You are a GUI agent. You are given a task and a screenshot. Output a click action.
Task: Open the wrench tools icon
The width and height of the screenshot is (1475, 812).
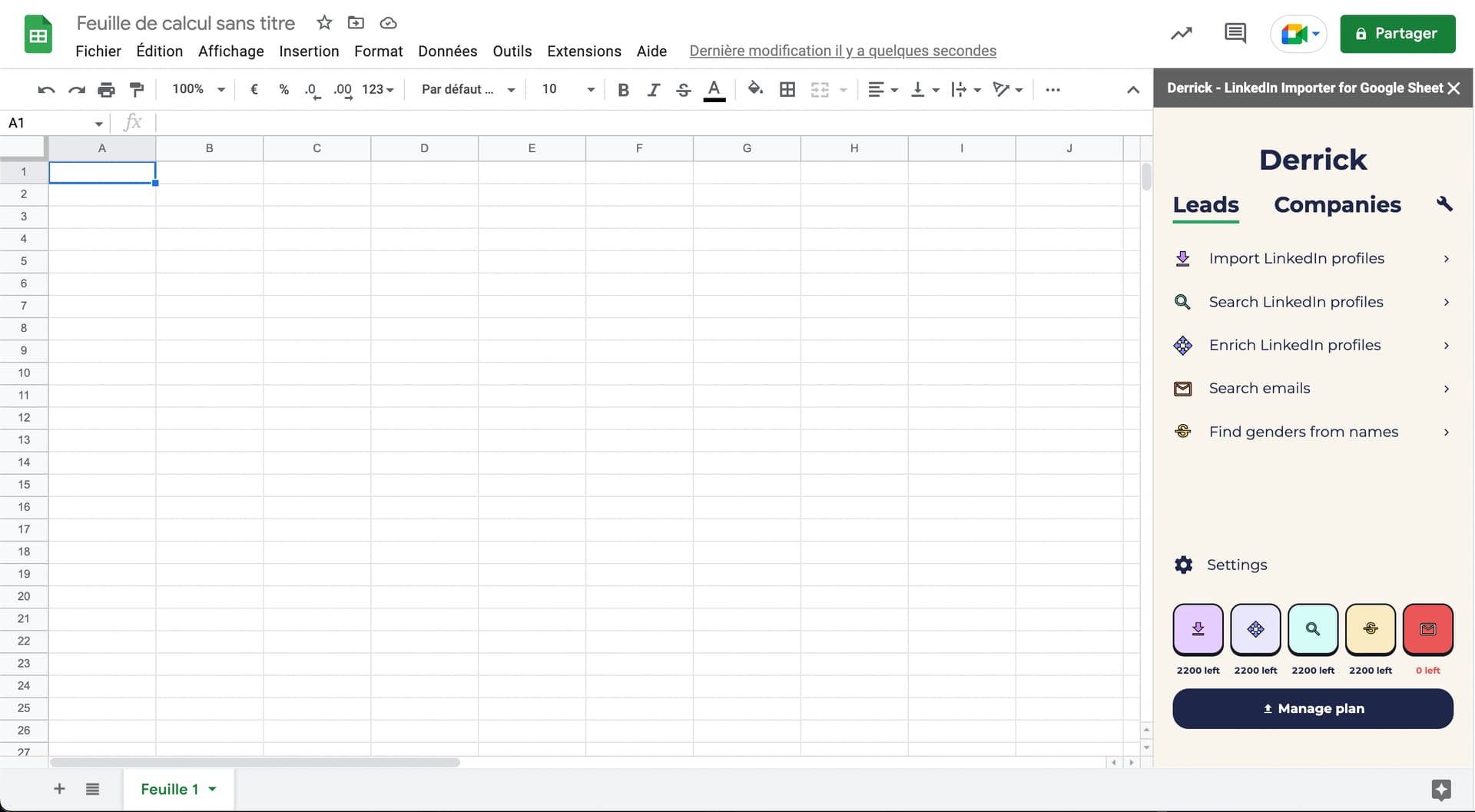pyautogui.click(x=1444, y=204)
